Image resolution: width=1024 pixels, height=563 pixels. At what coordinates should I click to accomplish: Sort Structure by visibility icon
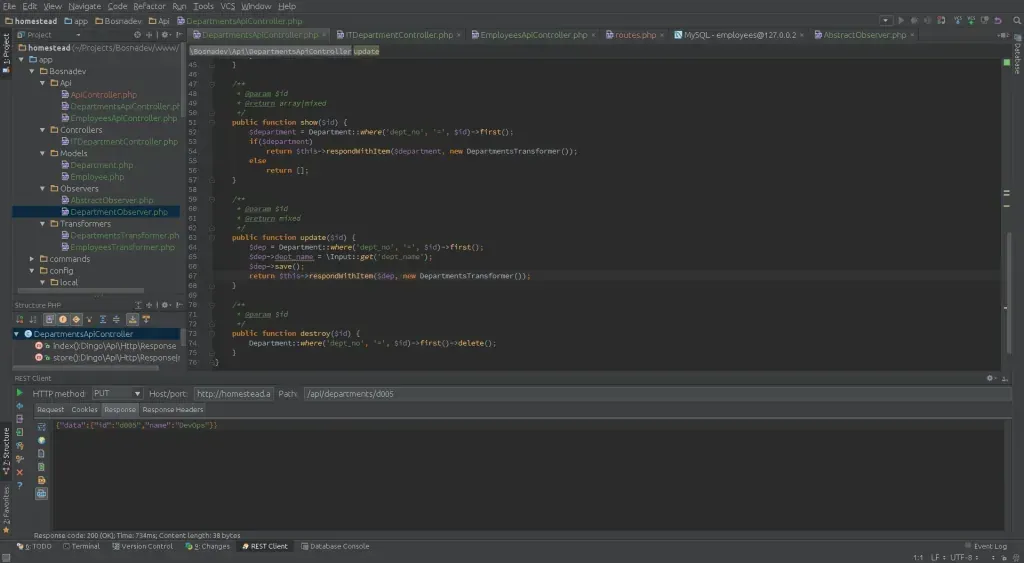(x=20, y=319)
